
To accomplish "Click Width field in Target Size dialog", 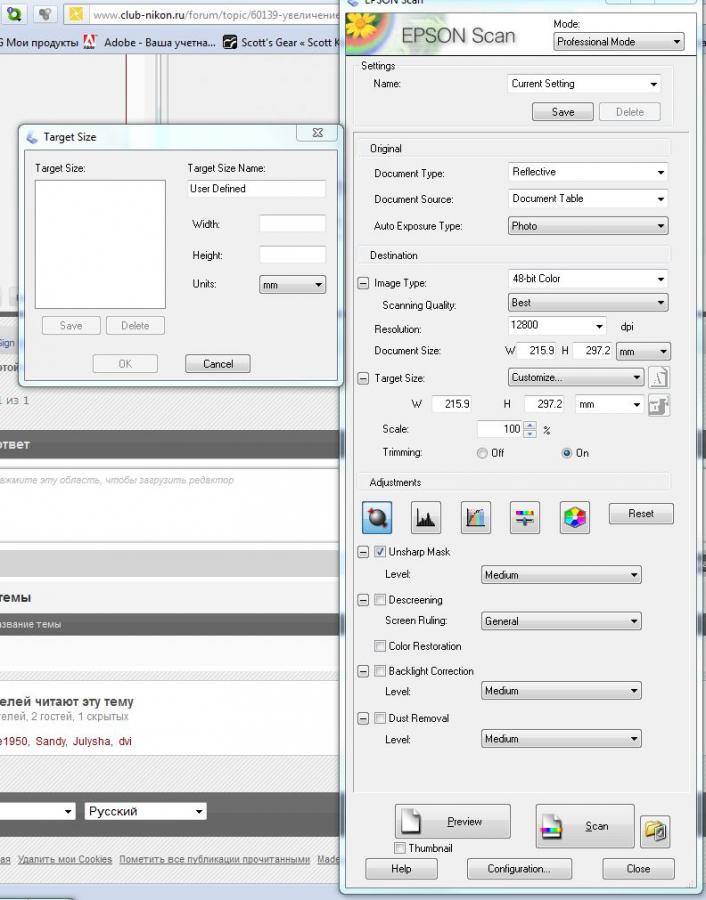I will coord(292,224).
